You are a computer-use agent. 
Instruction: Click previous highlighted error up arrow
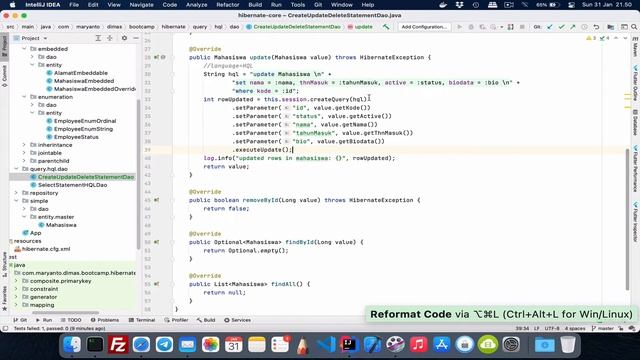point(616,38)
